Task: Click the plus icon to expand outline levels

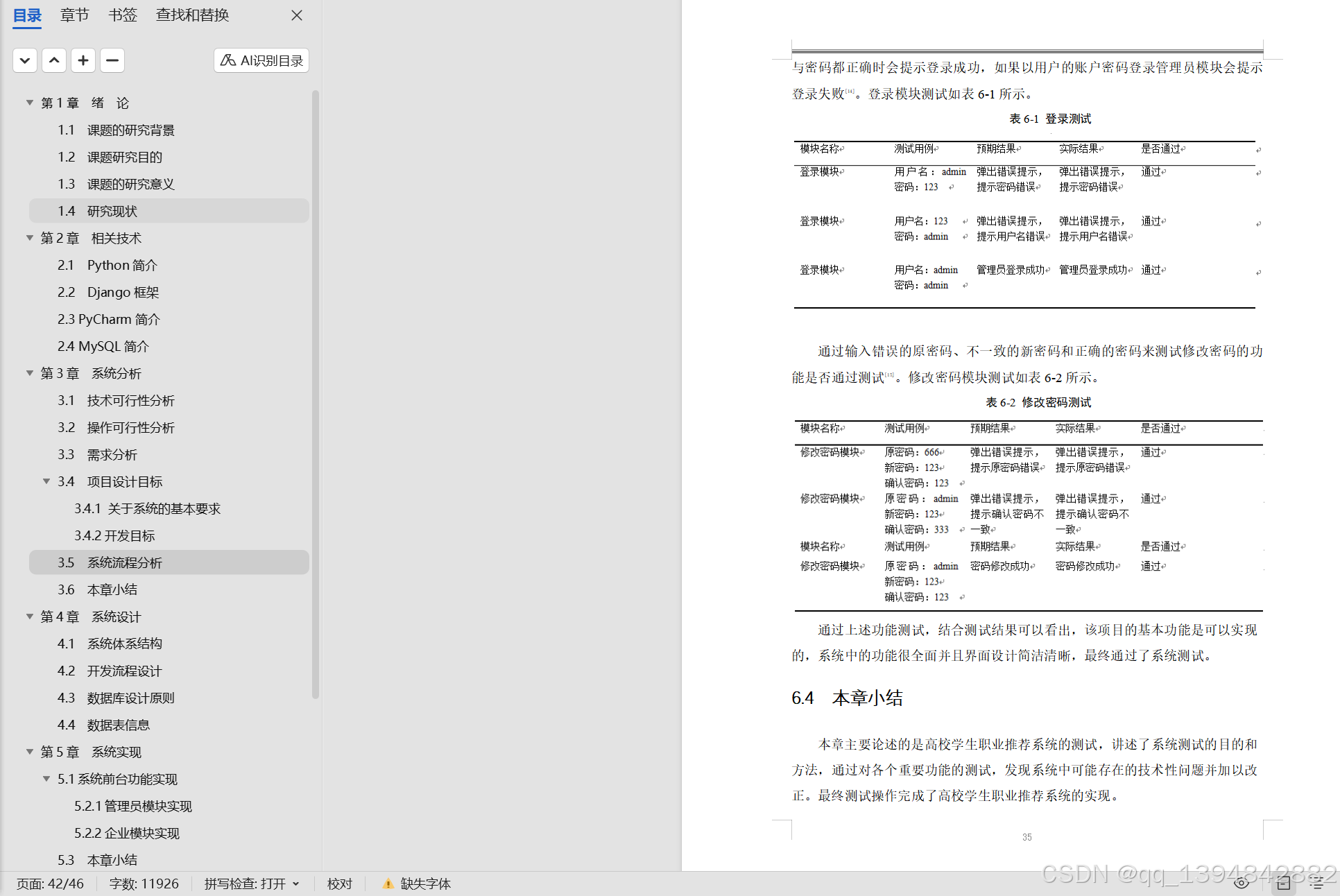Action: [x=83, y=60]
